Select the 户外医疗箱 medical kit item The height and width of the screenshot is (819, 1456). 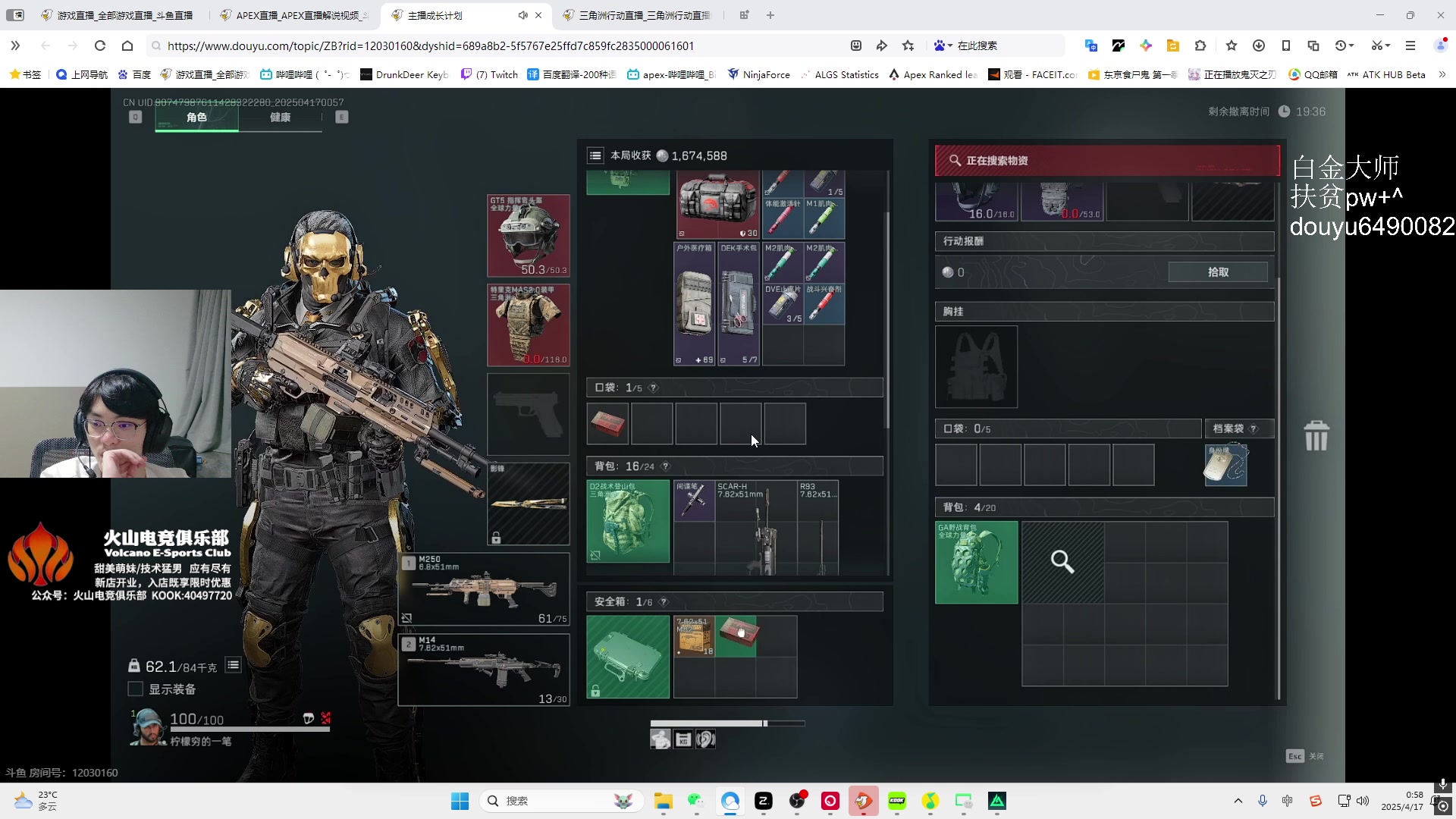pyautogui.click(x=694, y=304)
